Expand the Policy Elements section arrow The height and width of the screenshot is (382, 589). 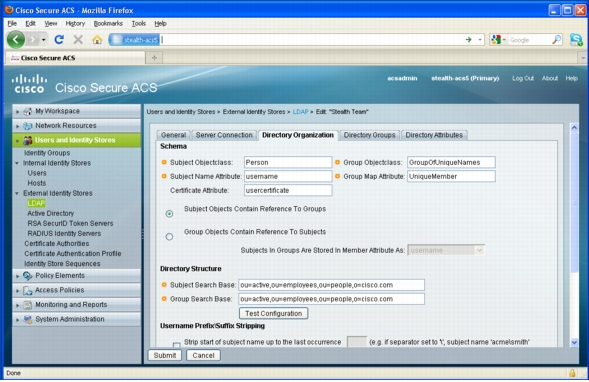coord(17,276)
